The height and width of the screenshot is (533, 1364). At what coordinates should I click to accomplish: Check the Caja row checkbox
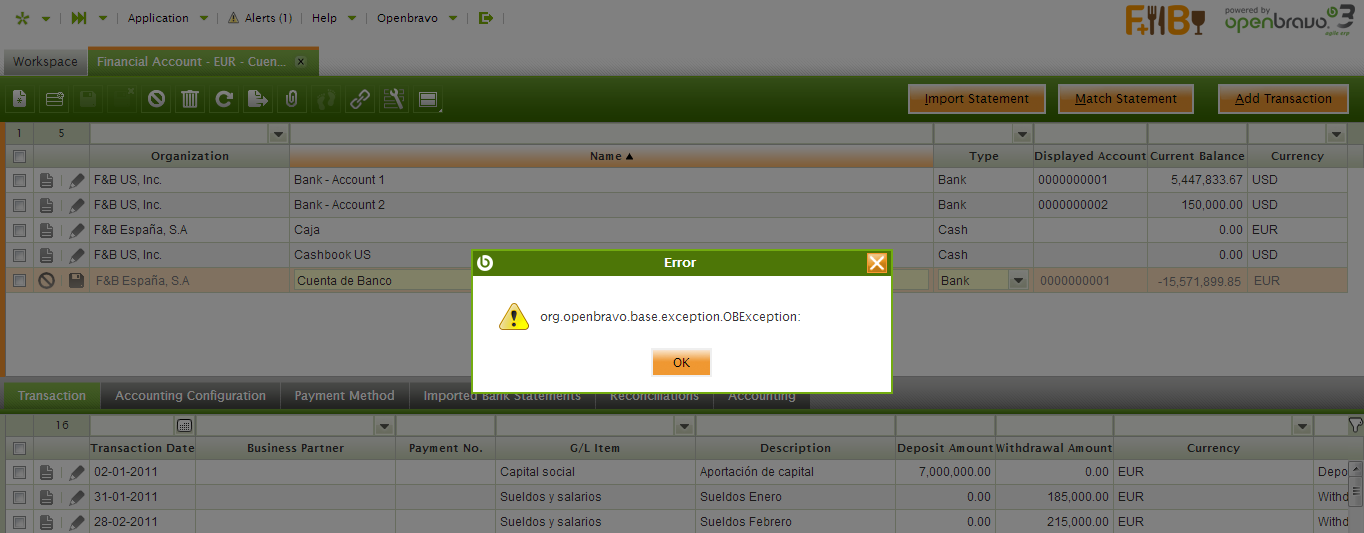(19, 230)
